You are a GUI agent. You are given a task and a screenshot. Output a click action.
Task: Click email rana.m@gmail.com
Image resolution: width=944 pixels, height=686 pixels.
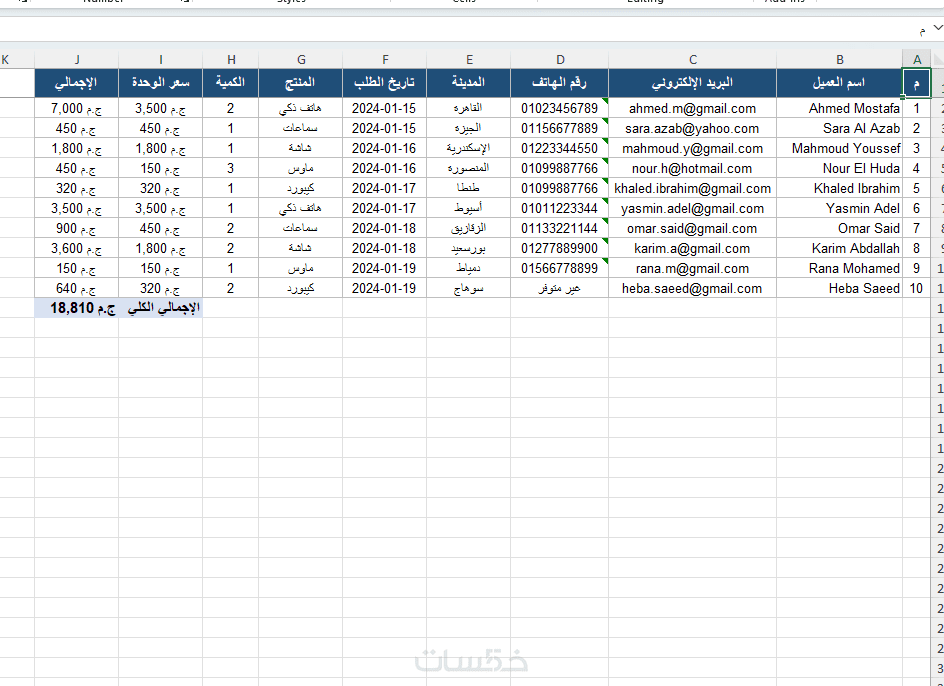[692, 268]
